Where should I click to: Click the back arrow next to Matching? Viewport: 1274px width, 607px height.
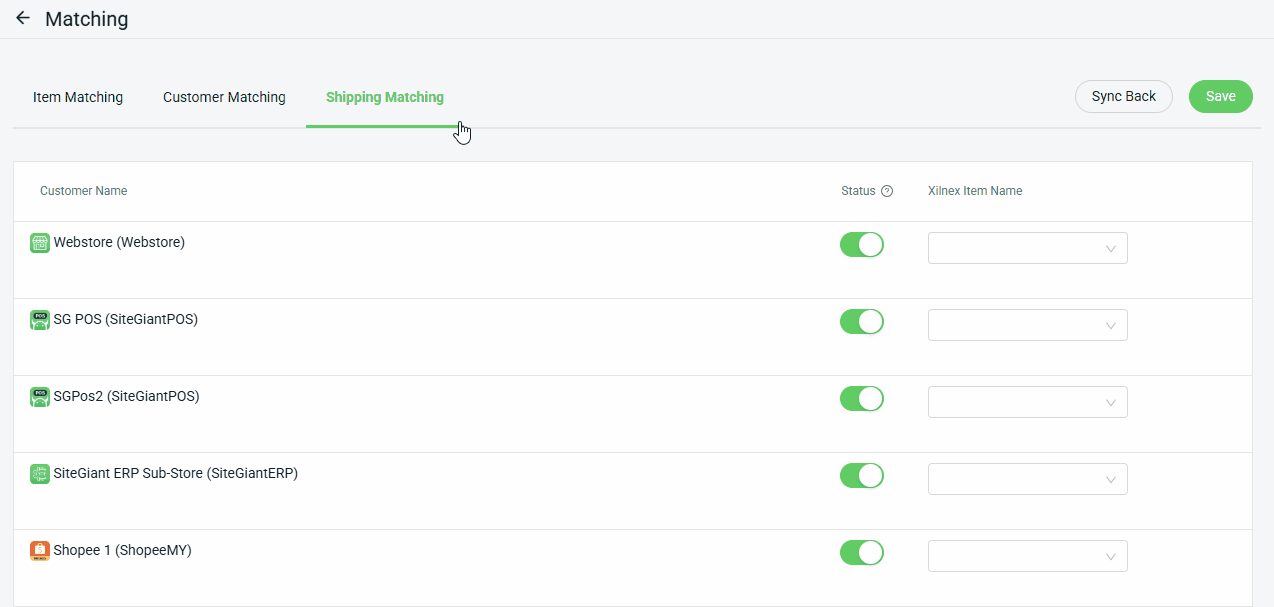point(22,19)
